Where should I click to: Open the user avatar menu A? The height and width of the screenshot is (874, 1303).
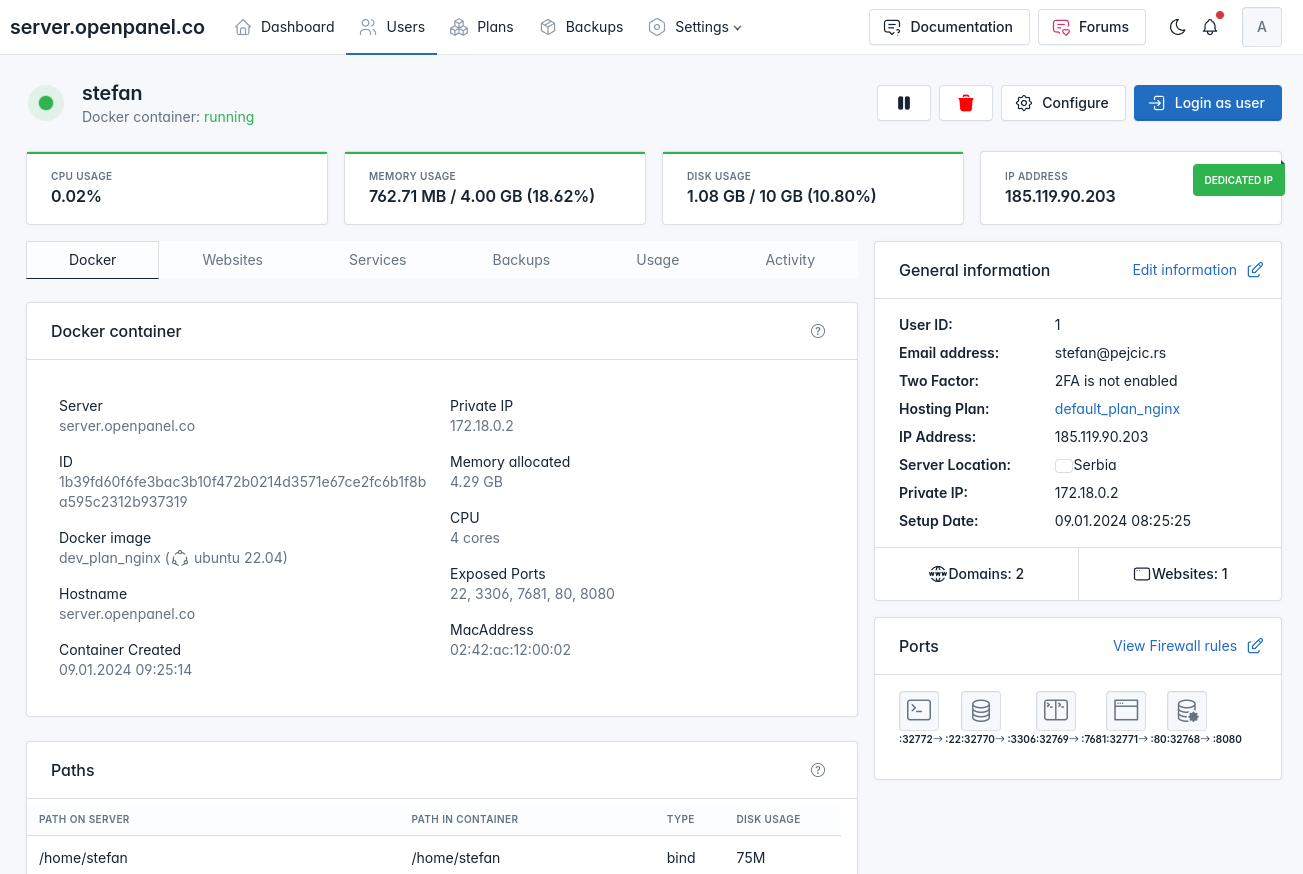tap(1261, 27)
